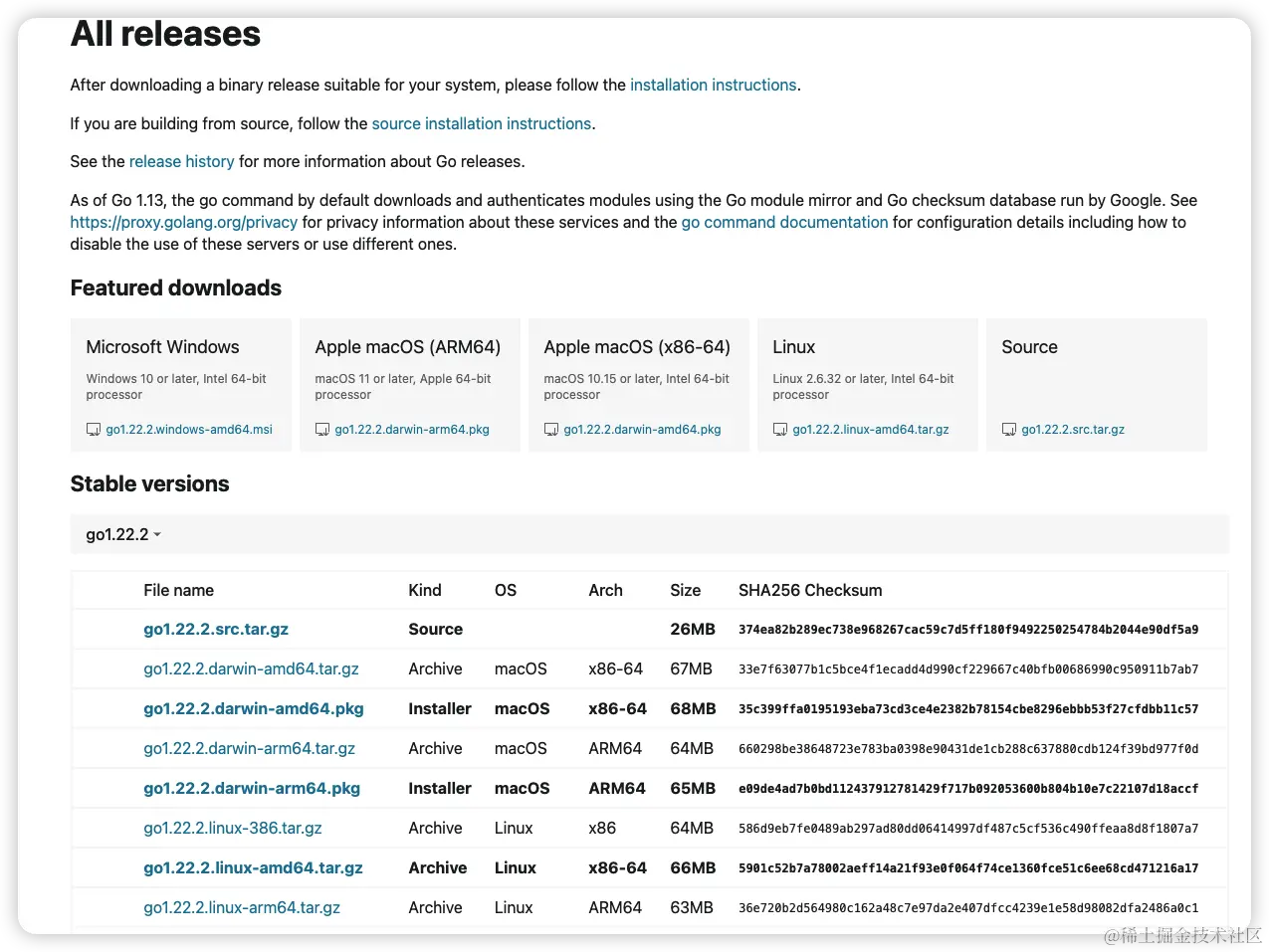
Task: Click go1.22.2.linux-amd64.tar.gz in the file table
Action: (253, 867)
